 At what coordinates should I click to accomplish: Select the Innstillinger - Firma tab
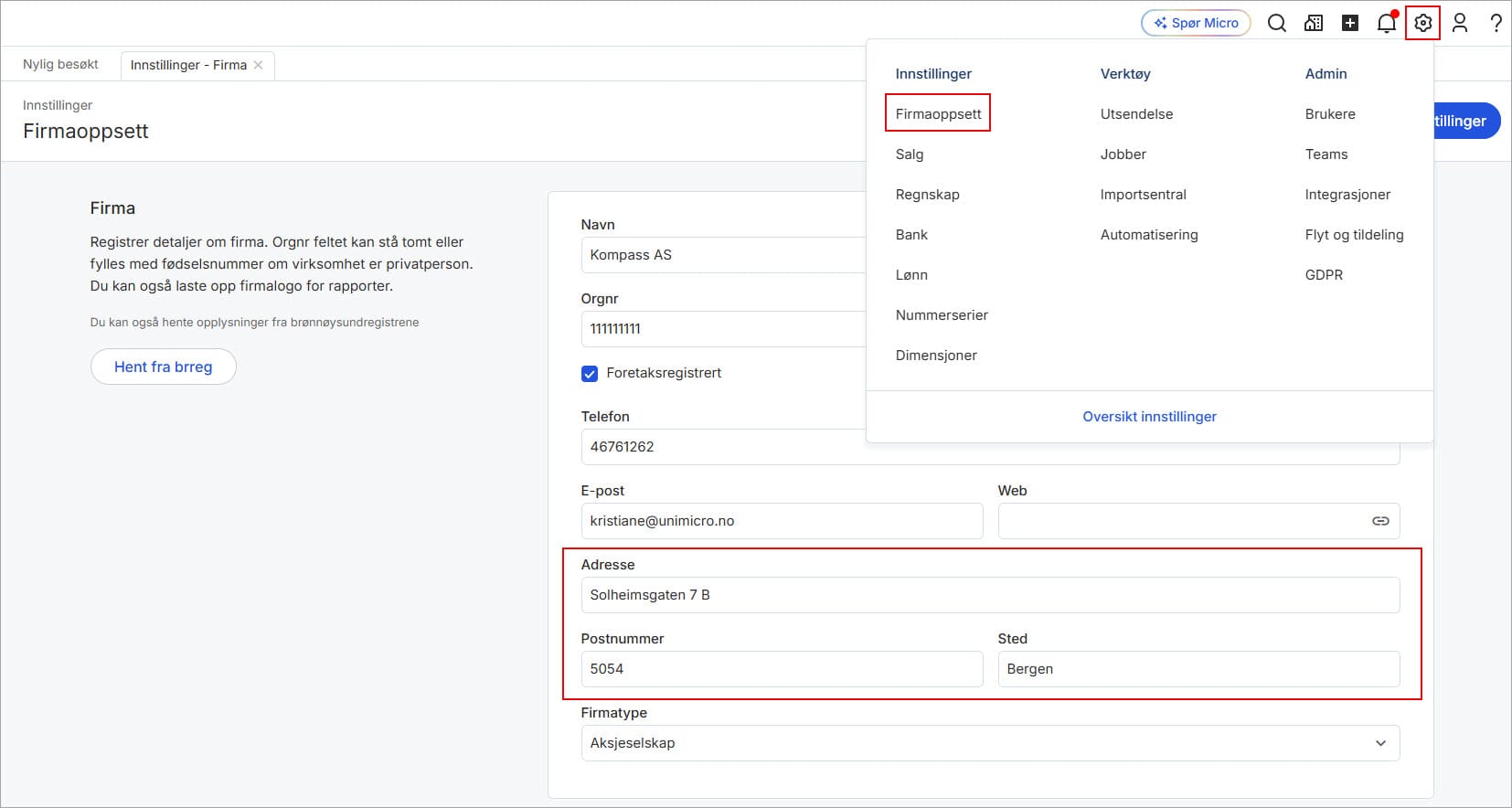coord(188,65)
